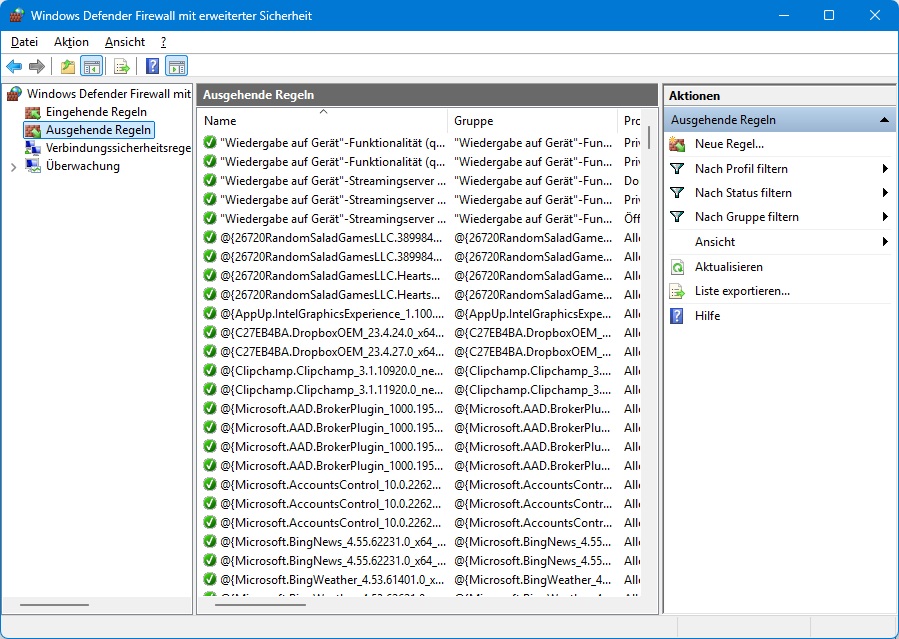Click the partially visible Profil column header
Screen dimensions: 899x639
pos(630,121)
